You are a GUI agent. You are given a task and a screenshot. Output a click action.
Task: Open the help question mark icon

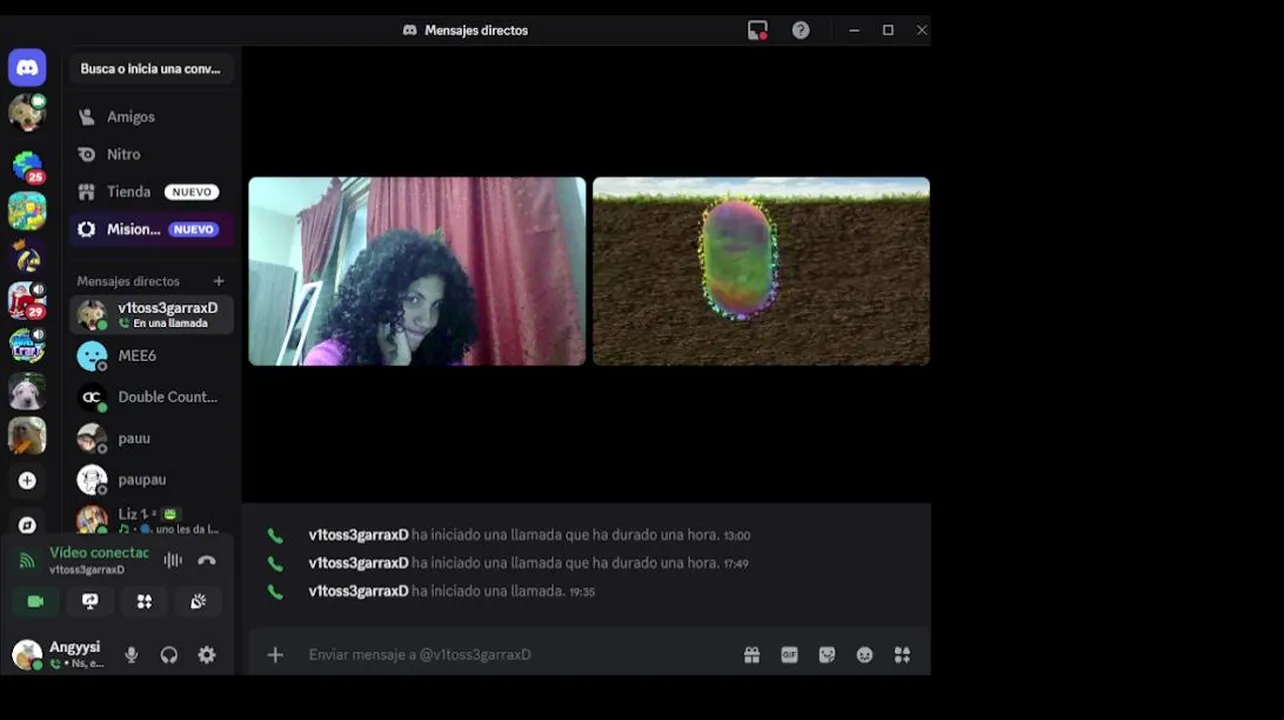tap(801, 30)
